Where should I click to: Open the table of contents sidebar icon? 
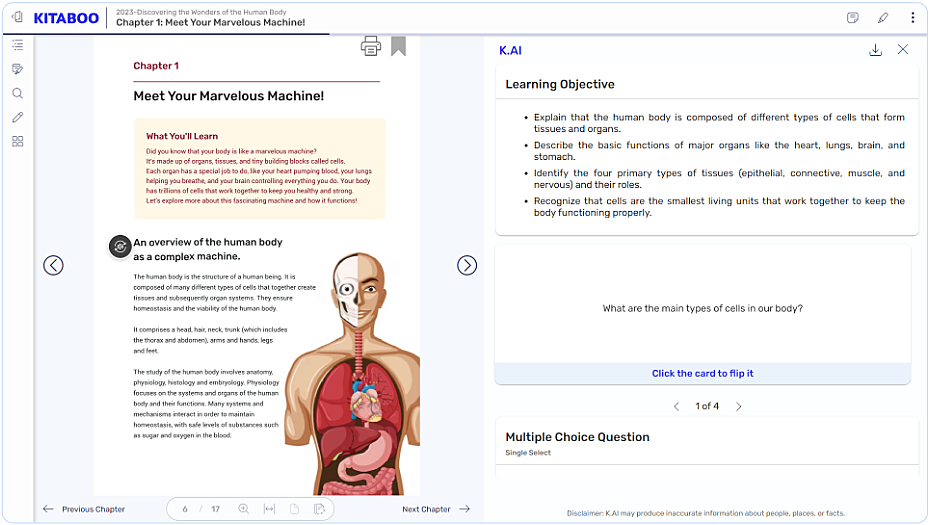pyautogui.click(x=17, y=45)
